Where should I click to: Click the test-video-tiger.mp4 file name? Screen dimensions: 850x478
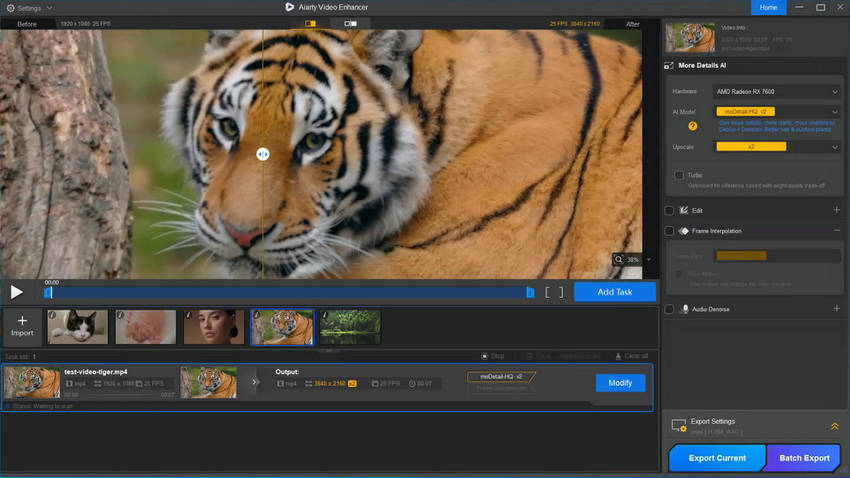[x=96, y=372]
